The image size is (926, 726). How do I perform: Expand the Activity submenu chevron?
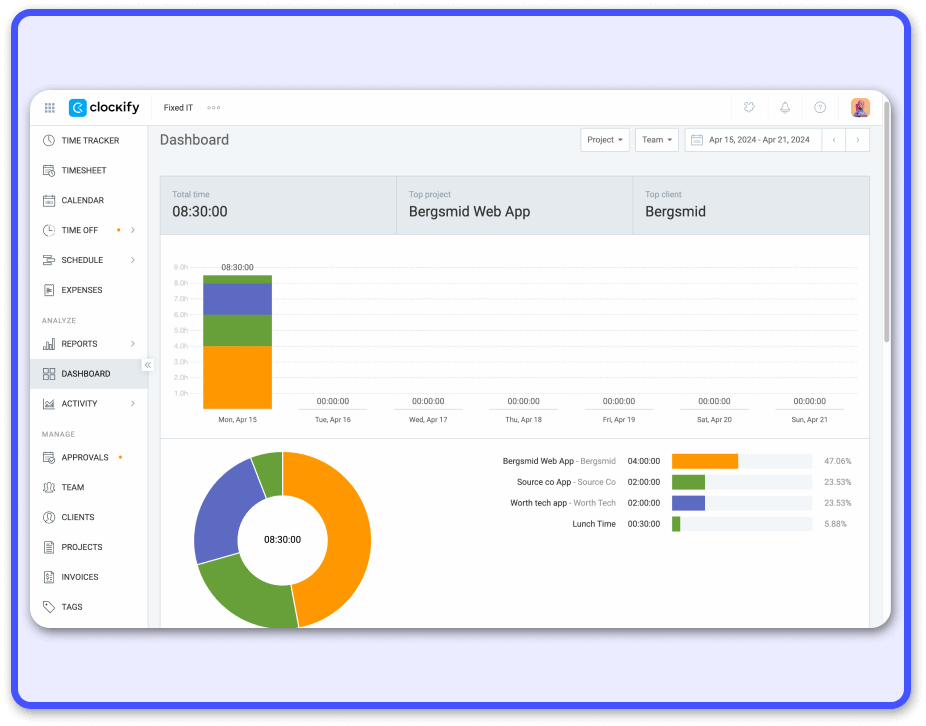pyautogui.click(x=133, y=403)
